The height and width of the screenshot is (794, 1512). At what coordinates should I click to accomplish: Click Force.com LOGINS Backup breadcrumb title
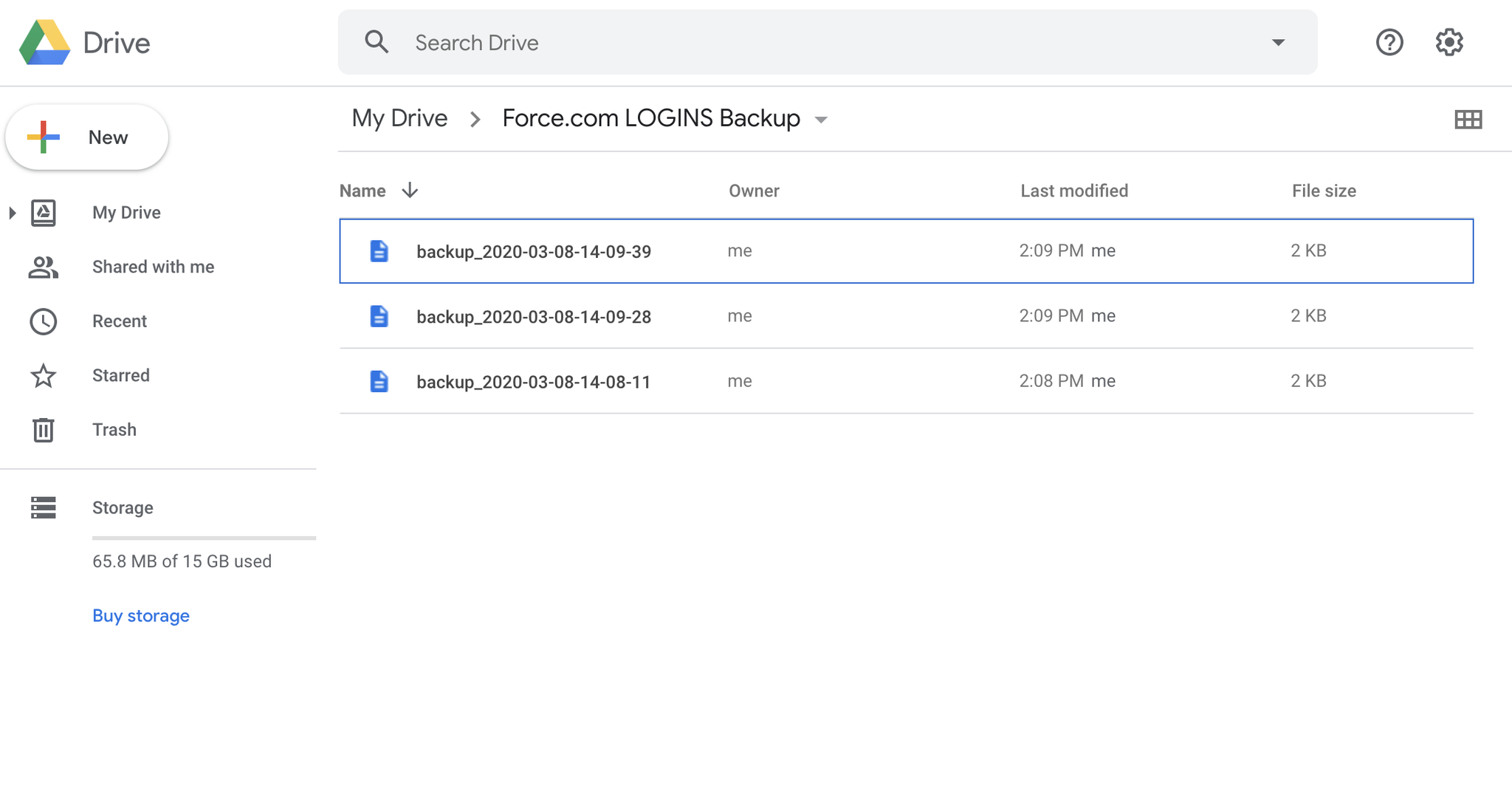[651, 118]
